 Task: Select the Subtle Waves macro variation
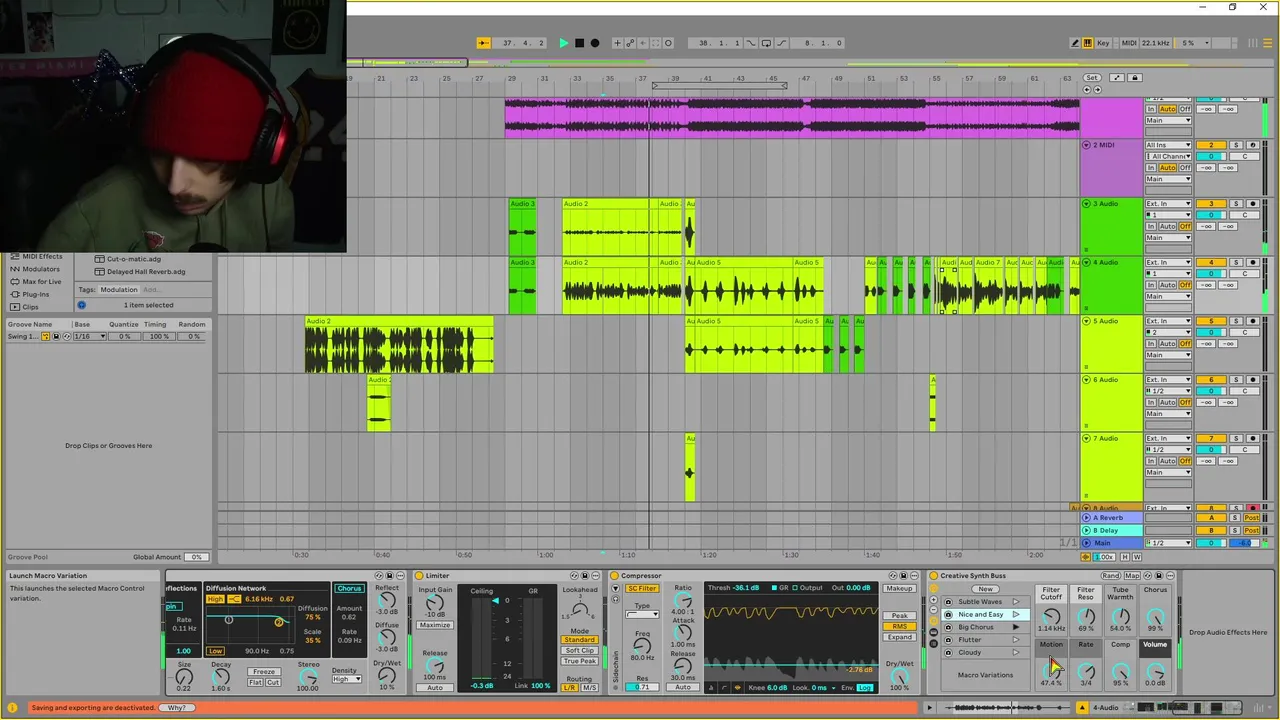[x=980, y=602]
